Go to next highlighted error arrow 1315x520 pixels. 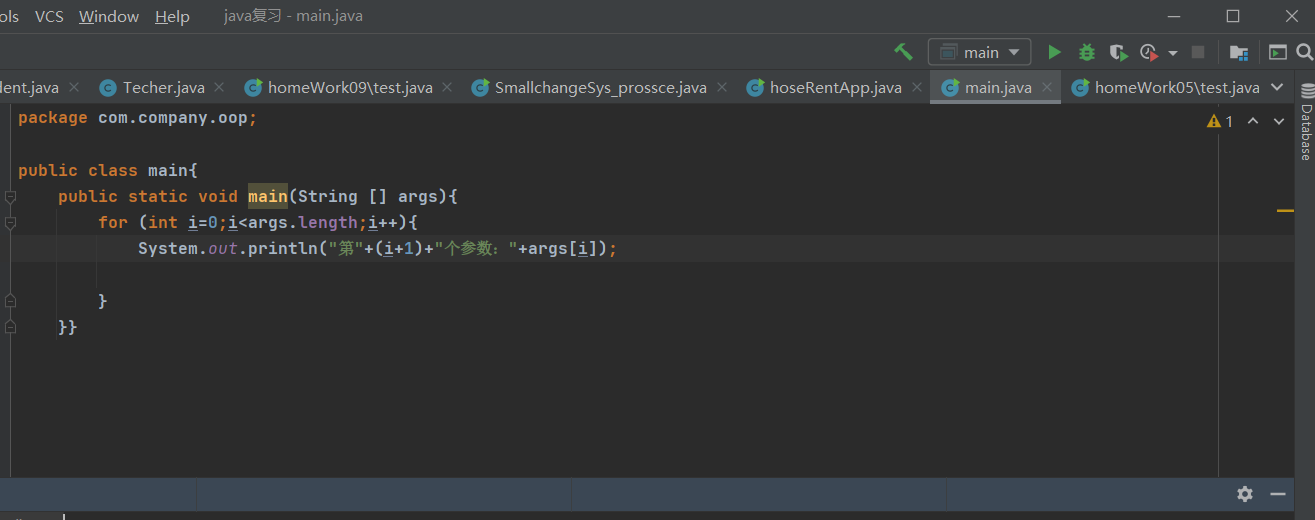pos(1279,121)
